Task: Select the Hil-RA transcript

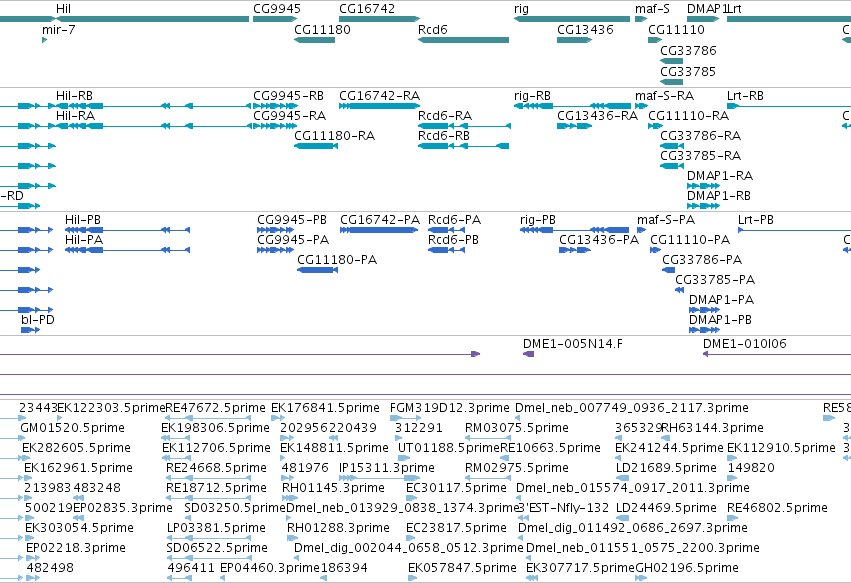Action: [x=153, y=126]
